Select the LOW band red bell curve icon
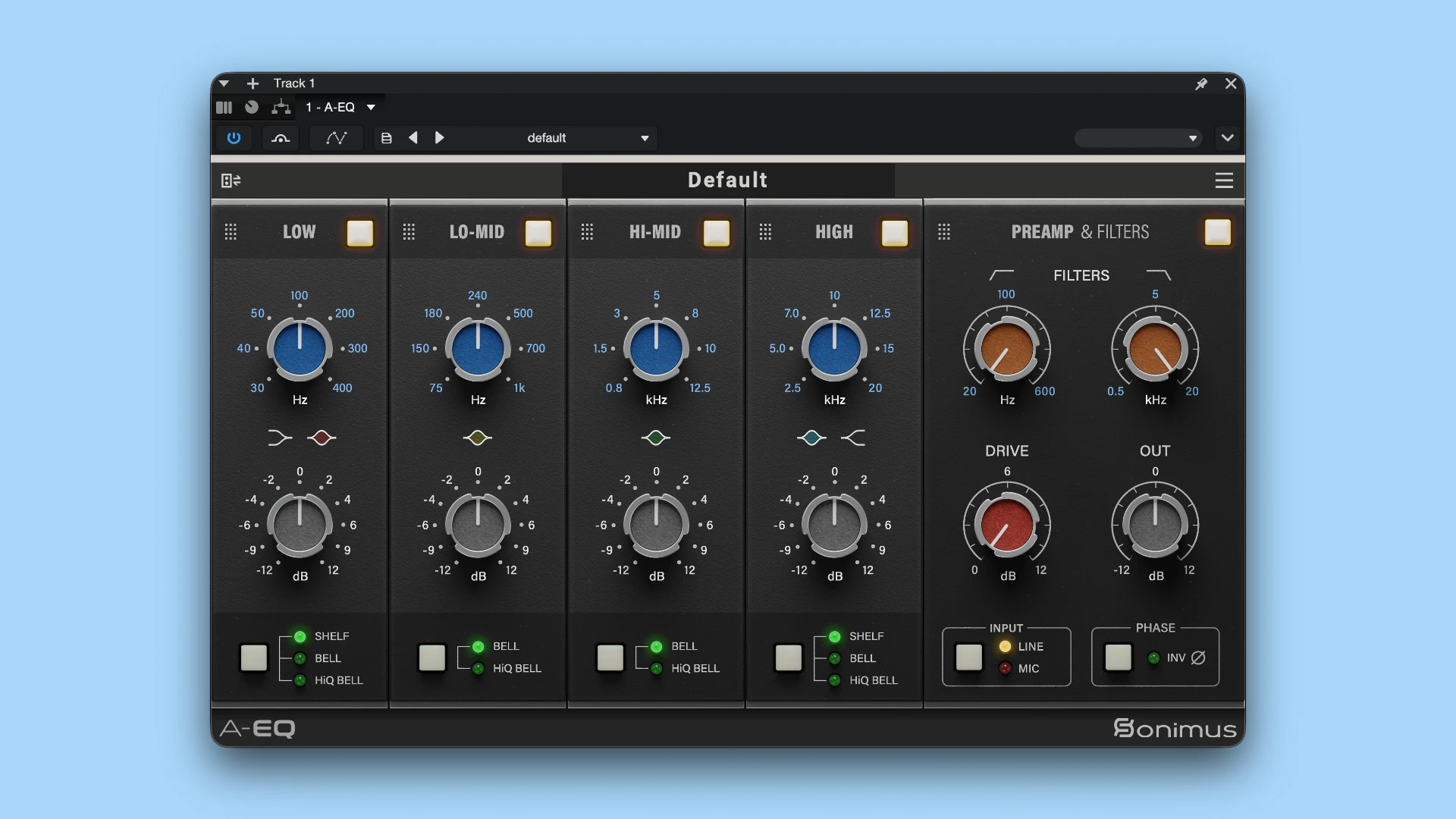Screen dimensions: 1456x819 click(x=322, y=438)
